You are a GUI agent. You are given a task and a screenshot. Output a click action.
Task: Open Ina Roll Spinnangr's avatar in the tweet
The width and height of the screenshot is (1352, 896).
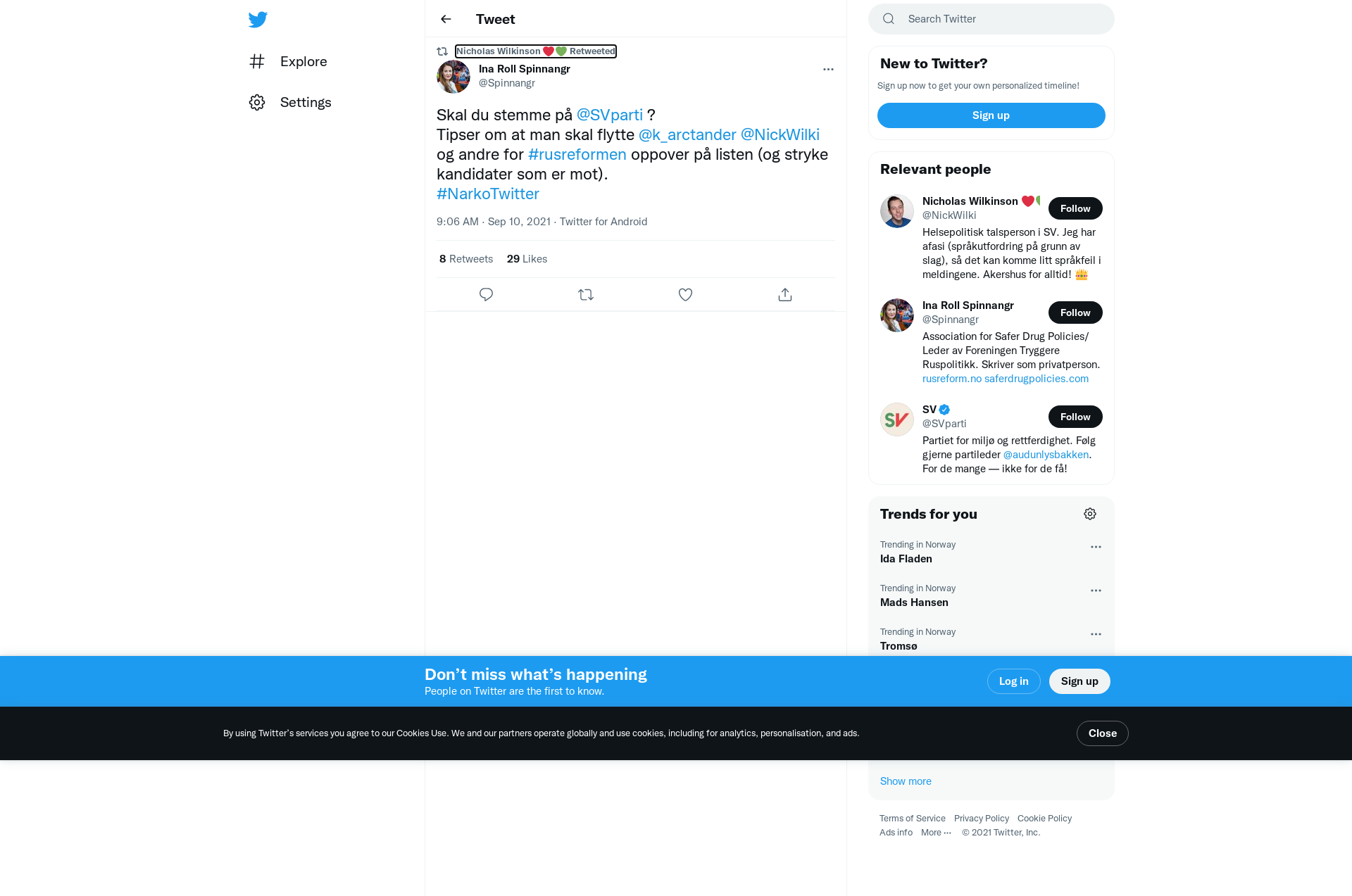tap(453, 77)
